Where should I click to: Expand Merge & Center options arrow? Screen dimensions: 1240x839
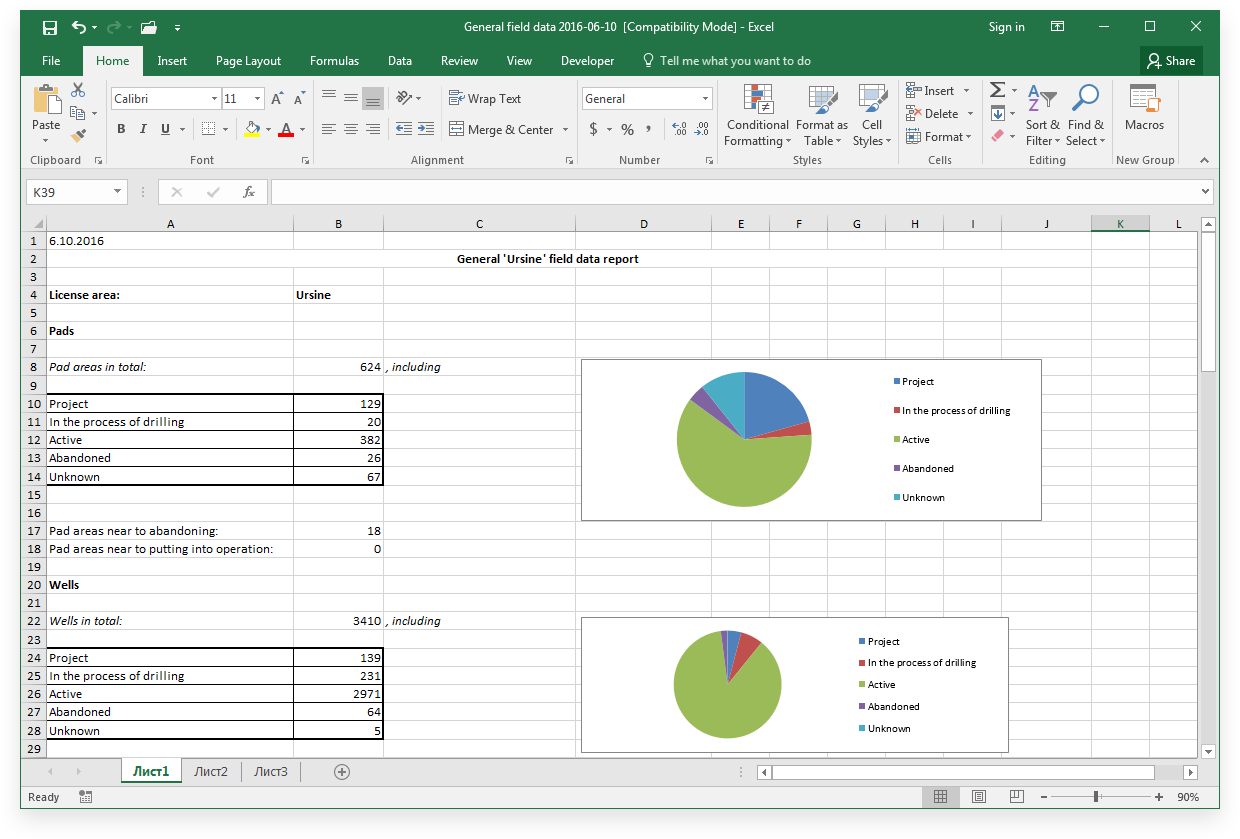(565, 129)
